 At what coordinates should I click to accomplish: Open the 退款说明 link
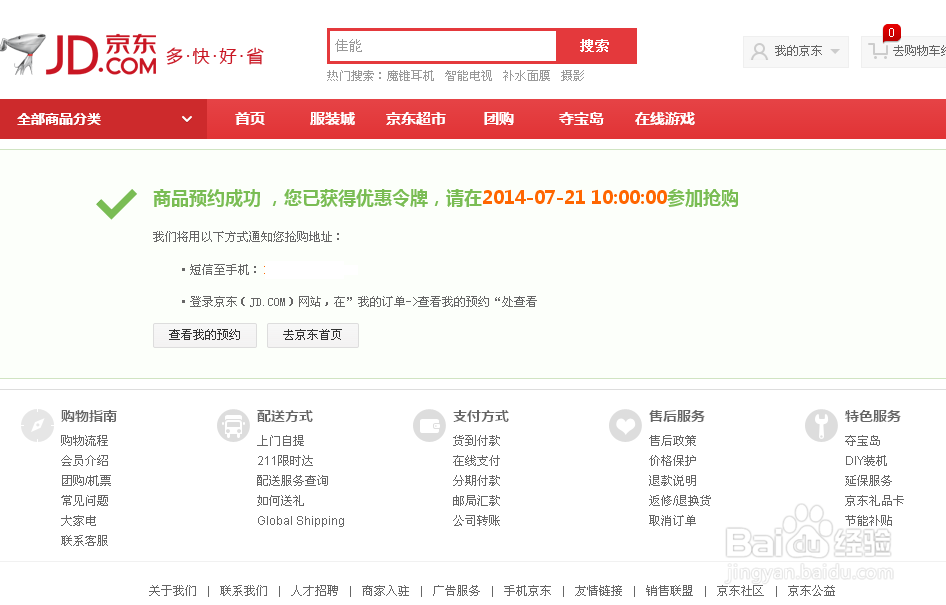[673, 481]
